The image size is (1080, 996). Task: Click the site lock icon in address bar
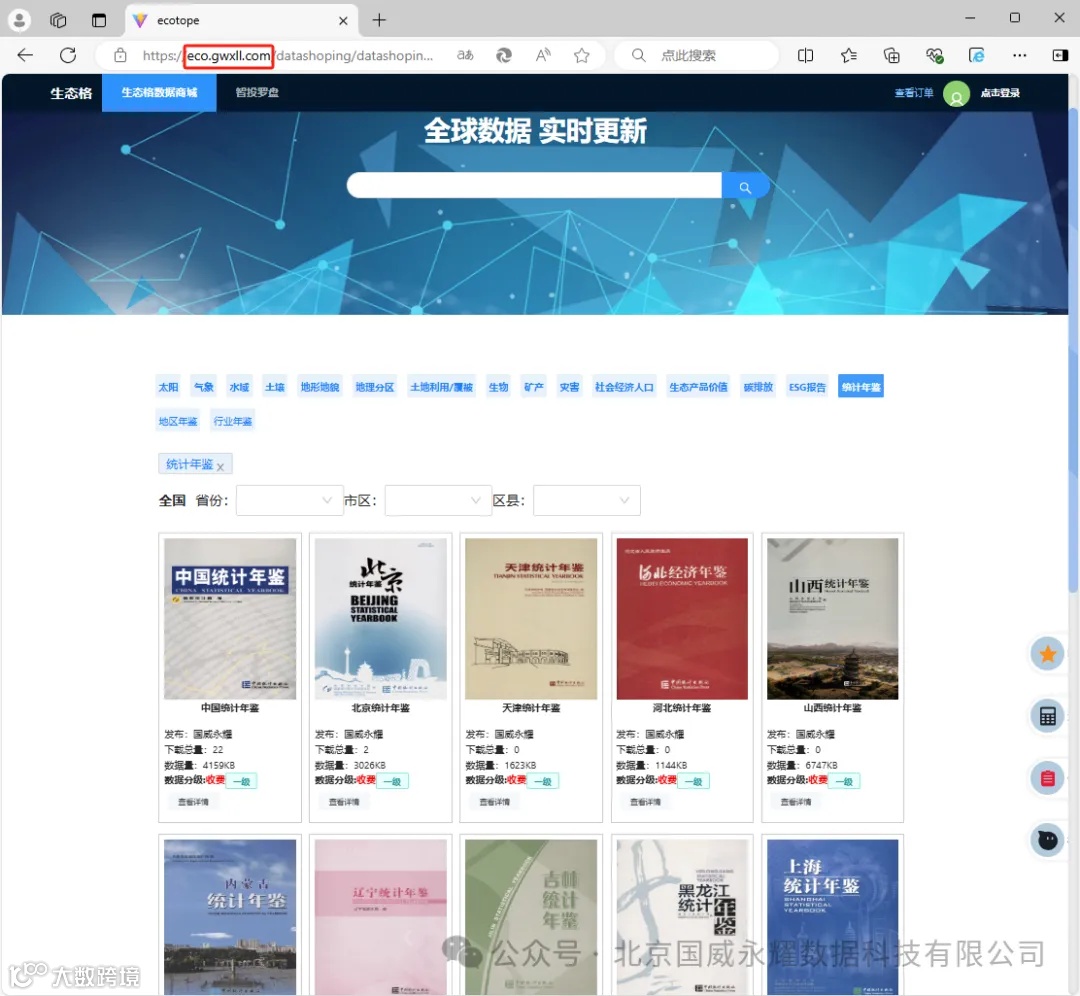(120, 55)
